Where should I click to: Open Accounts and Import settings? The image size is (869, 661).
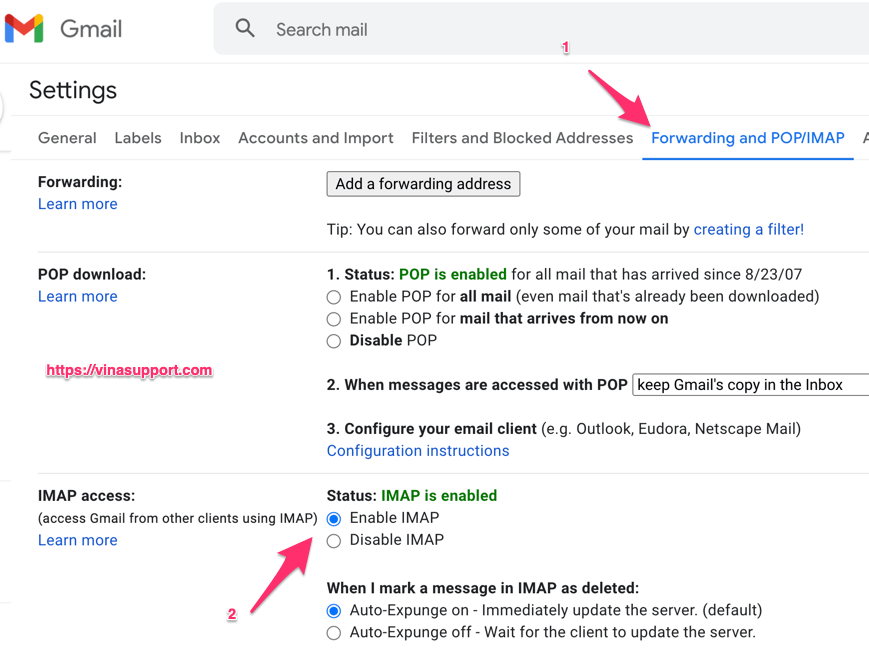(315, 138)
